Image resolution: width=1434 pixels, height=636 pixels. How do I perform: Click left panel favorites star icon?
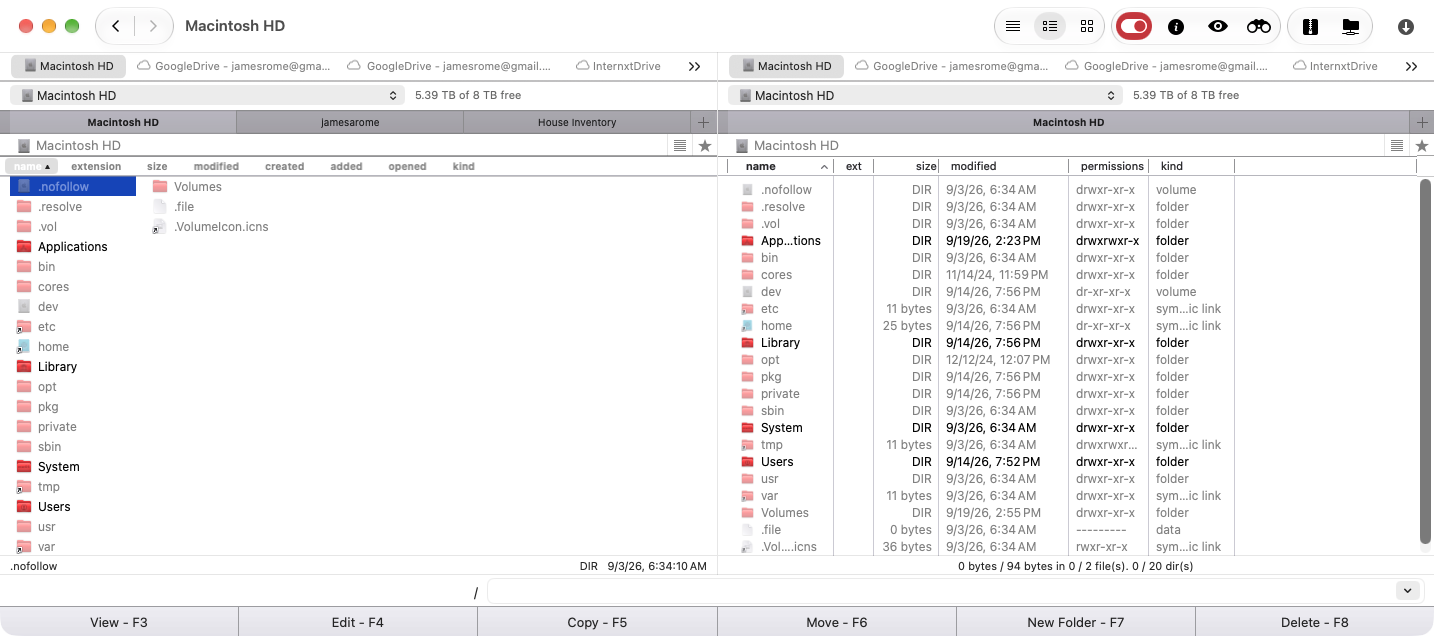[x=705, y=146]
